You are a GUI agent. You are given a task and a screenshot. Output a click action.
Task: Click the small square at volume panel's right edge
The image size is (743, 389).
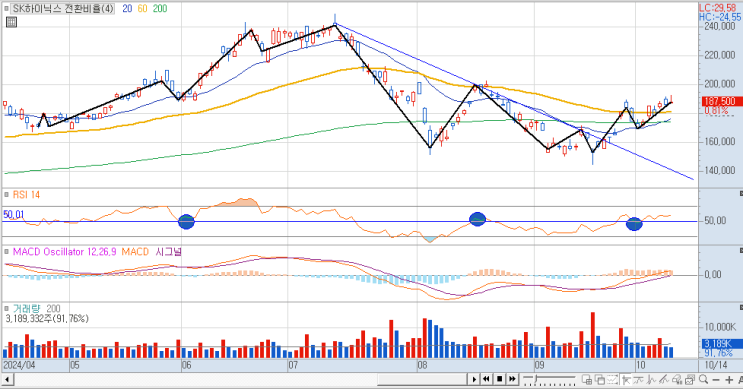point(741,307)
